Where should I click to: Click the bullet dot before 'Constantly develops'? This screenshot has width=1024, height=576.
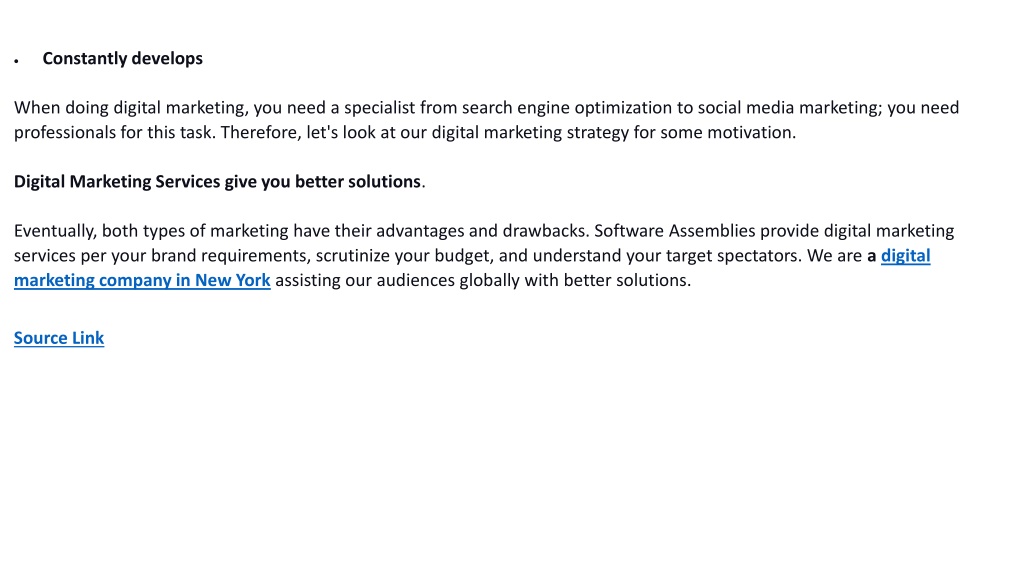point(16,61)
